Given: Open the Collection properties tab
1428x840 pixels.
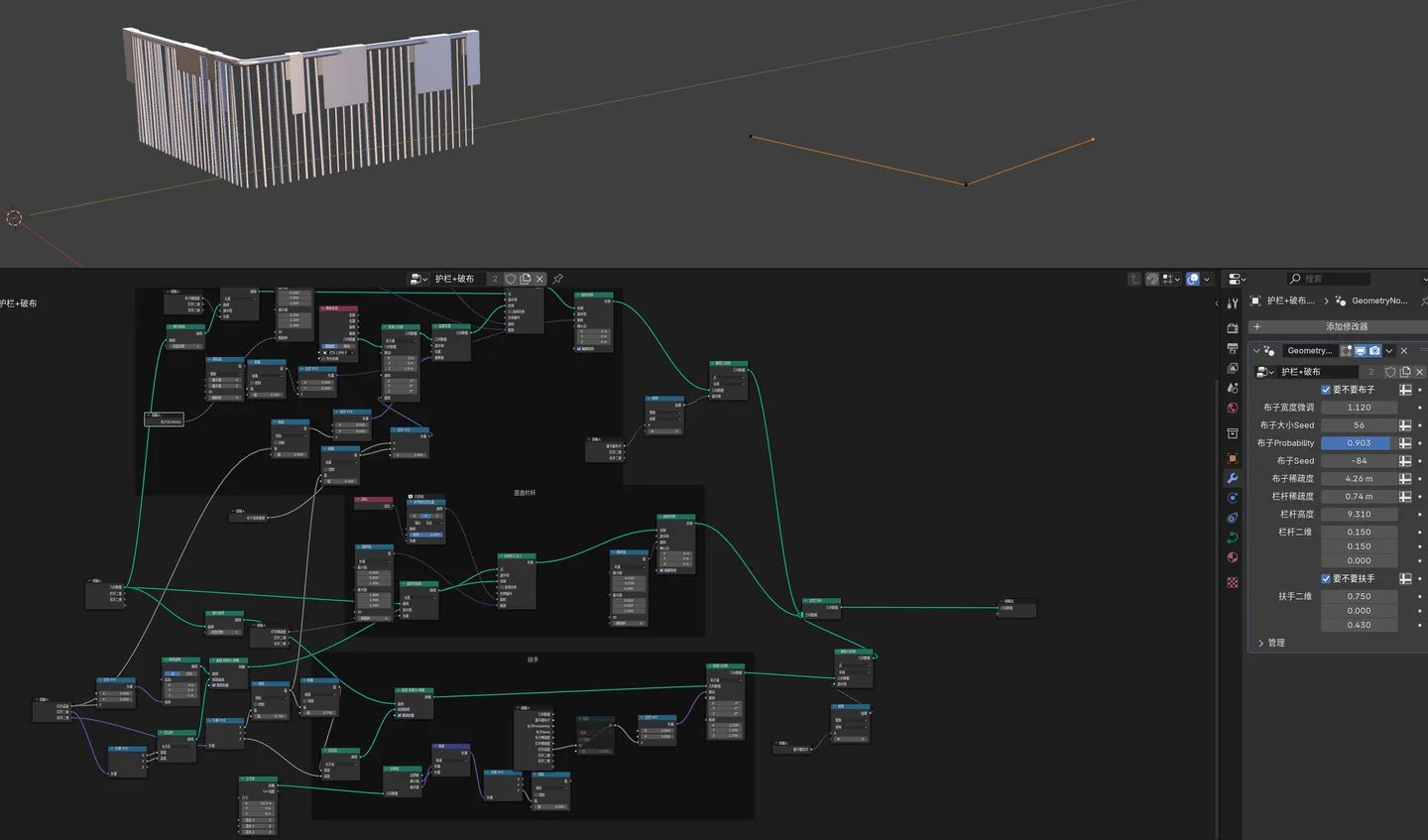Looking at the screenshot, I should click(x=1233, y=433).
